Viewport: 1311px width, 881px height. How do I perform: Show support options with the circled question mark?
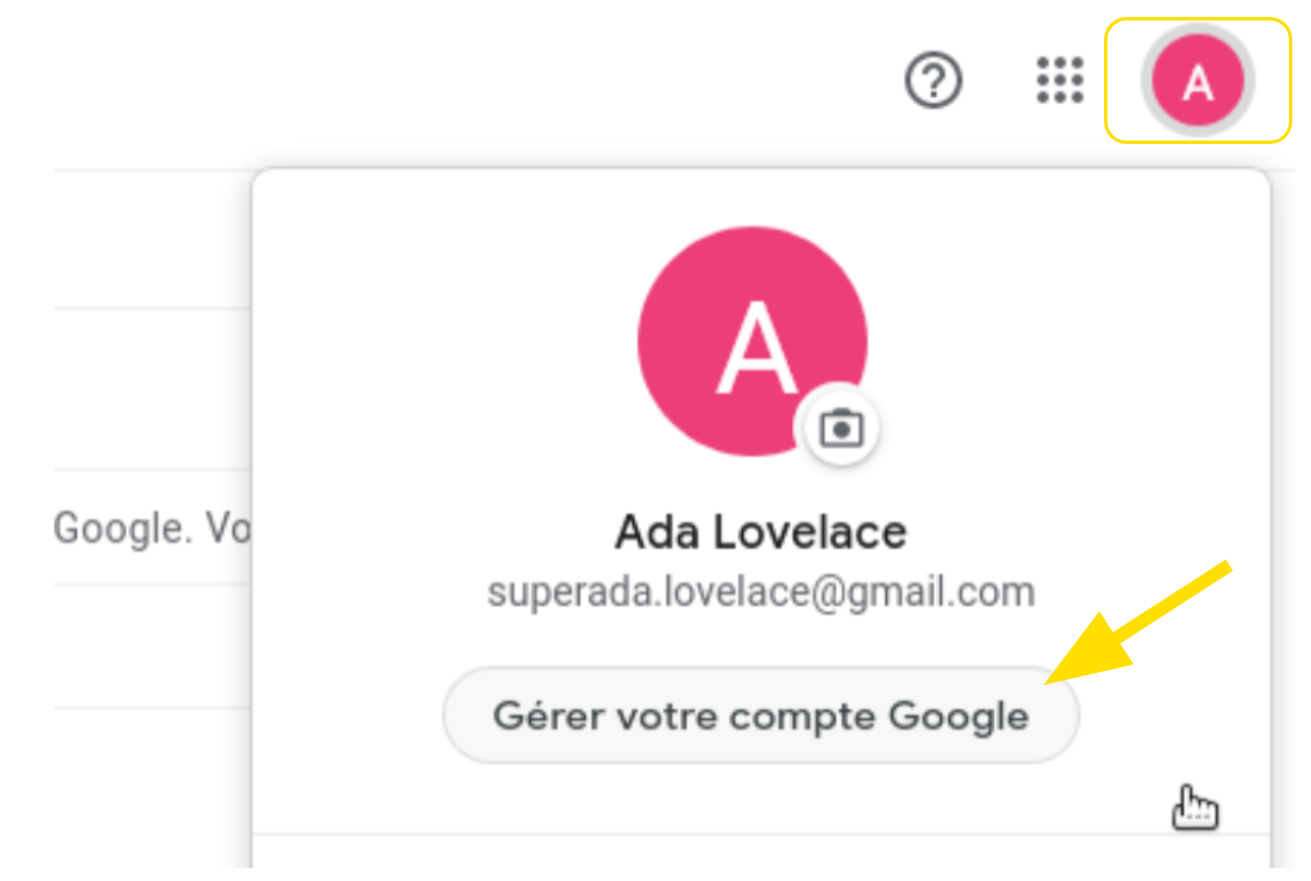coord(934,81)
